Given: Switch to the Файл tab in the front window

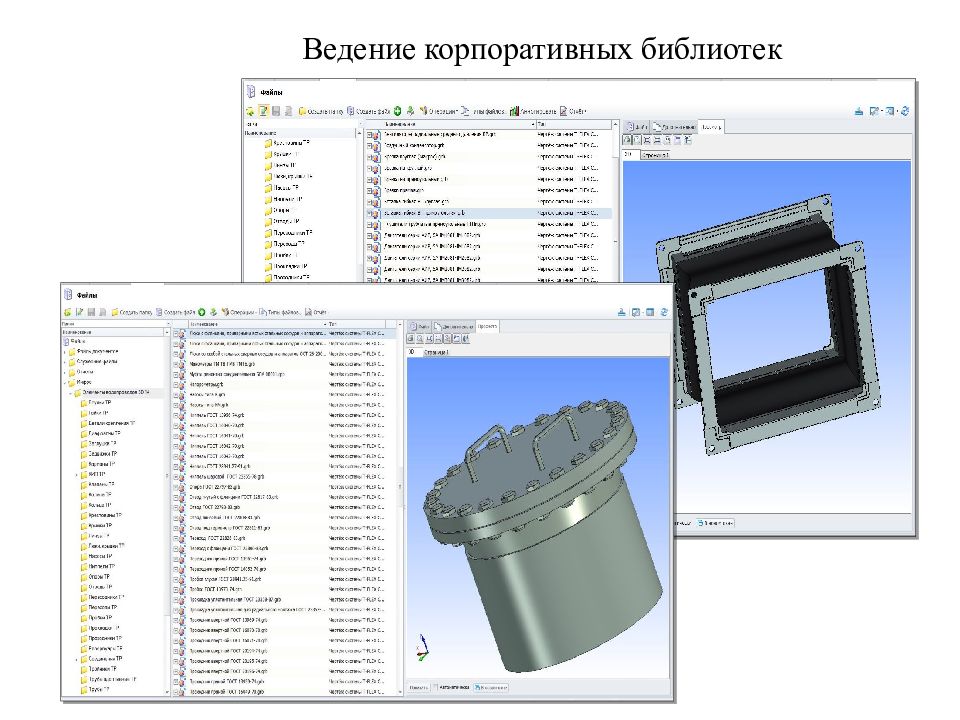Looking at the screenshot, I should tap(420, 327).
